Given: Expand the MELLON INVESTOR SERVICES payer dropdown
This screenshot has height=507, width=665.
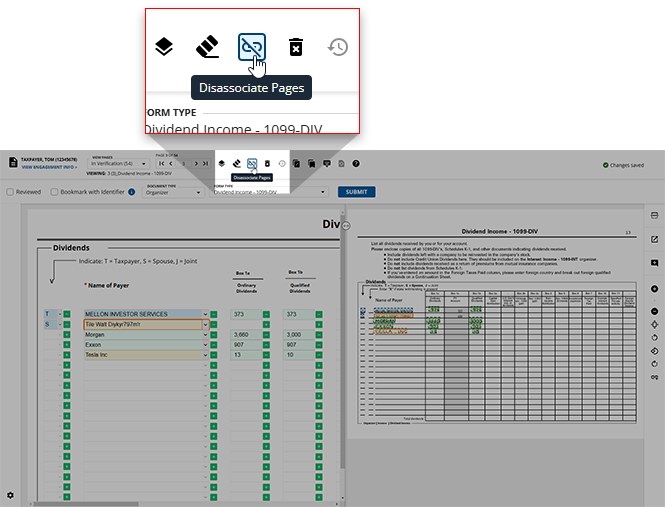Looking at the screenshot, I should pyautogui.click(x=206, y=314).
